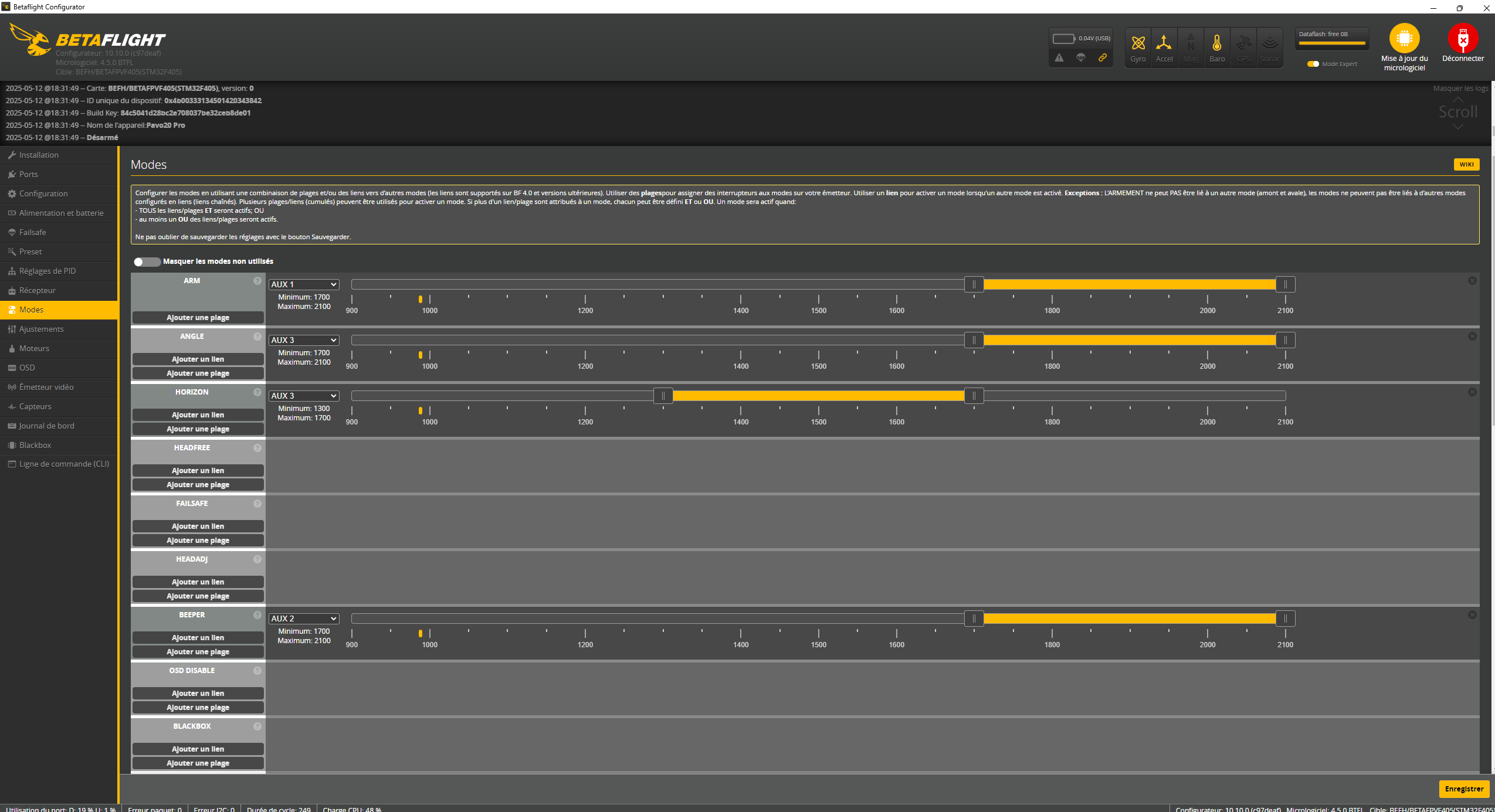
Task: Click the link status icon under battery
Action: (x=1102, y=57)
